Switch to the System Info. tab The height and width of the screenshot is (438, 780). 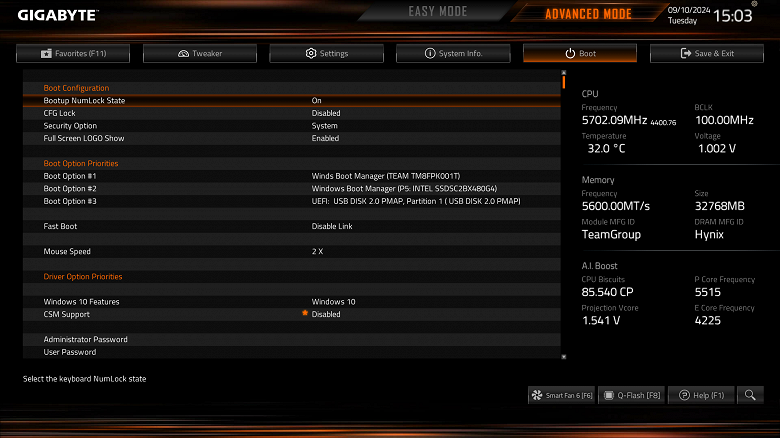pyautogui.click(x=453, y=53)
